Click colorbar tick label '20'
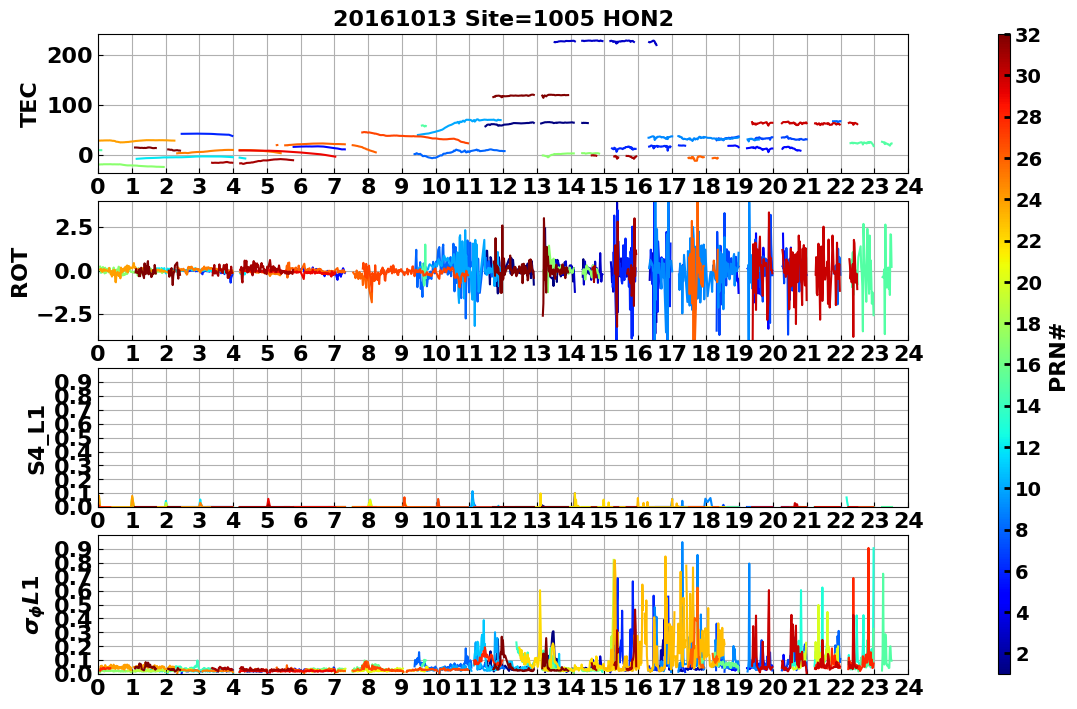Viewport: 1077px width, 709px height. click(x=1029, y=282)
